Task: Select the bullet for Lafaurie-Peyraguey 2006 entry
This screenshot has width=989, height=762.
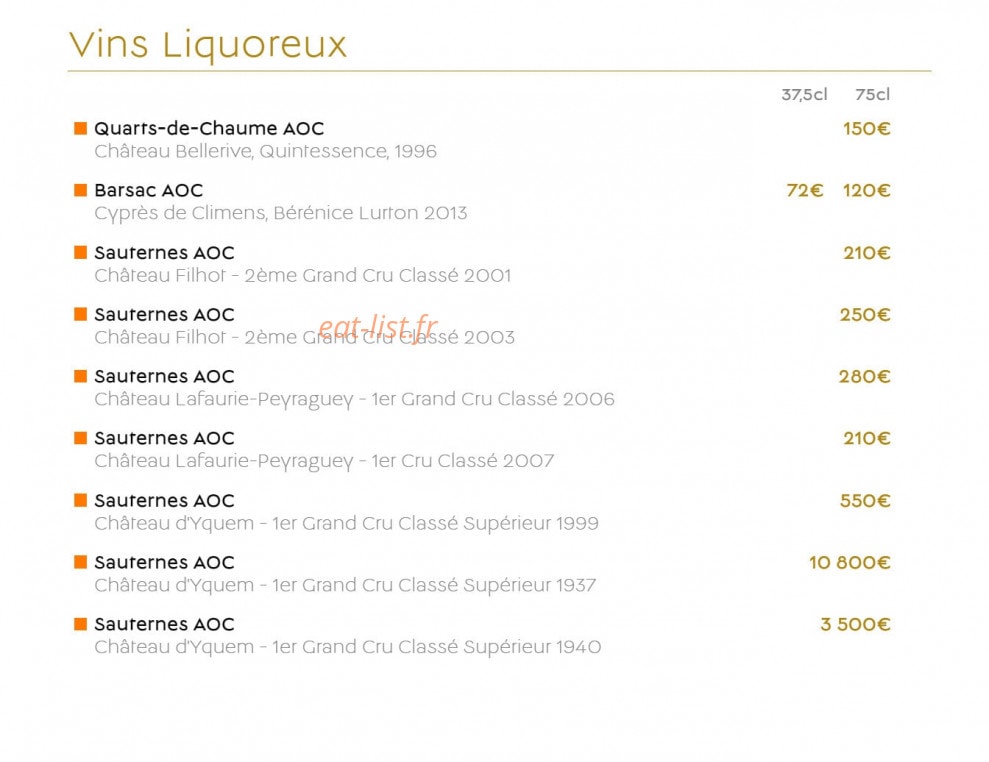Action: (x=80, y=376)
